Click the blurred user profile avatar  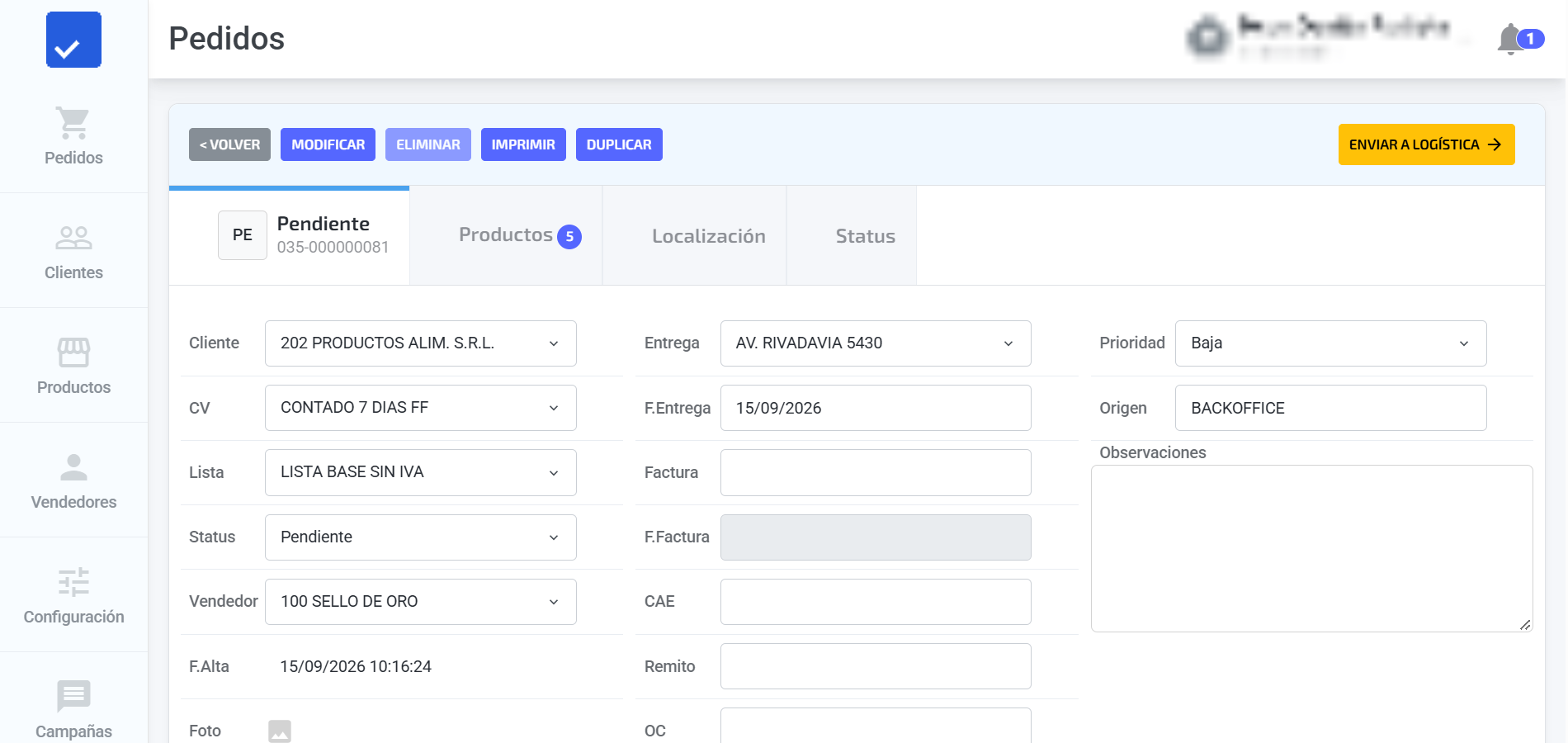click(1210, 37)
